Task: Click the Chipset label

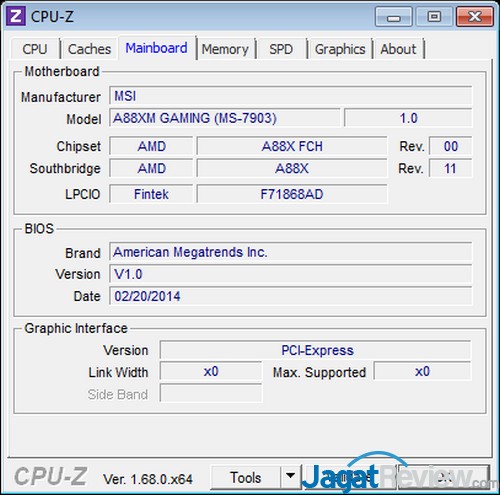Action: 79,146
